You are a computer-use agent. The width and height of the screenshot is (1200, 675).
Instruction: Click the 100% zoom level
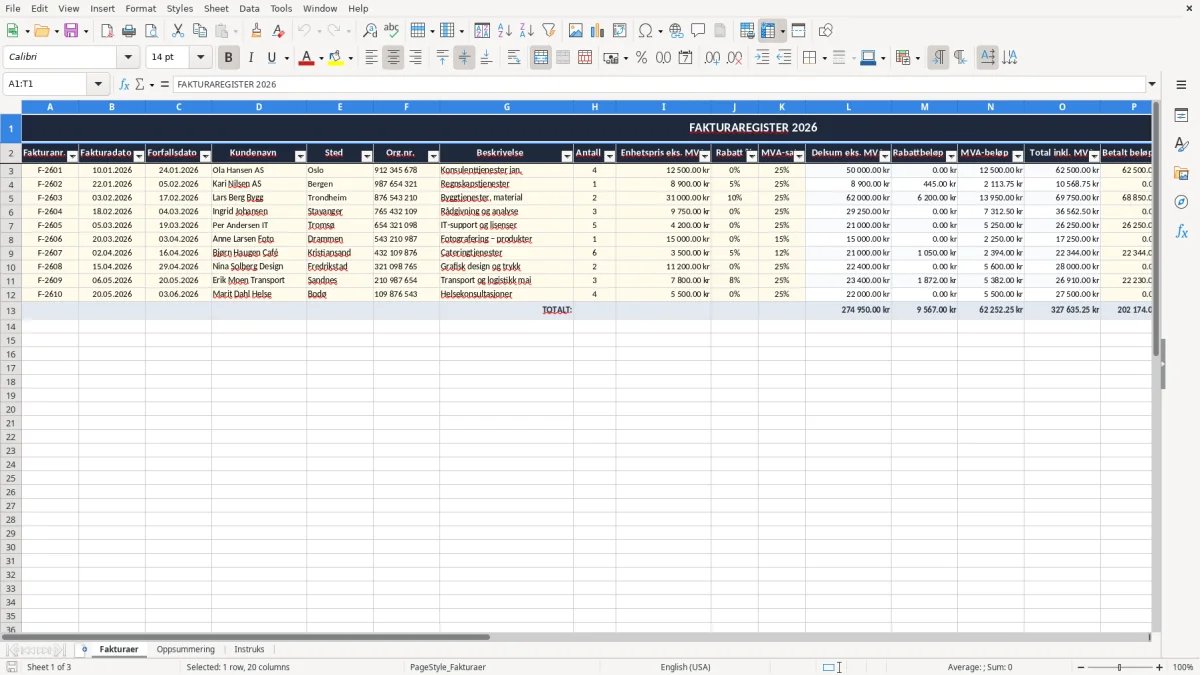pyautogui.click(x=1183, y=667)
